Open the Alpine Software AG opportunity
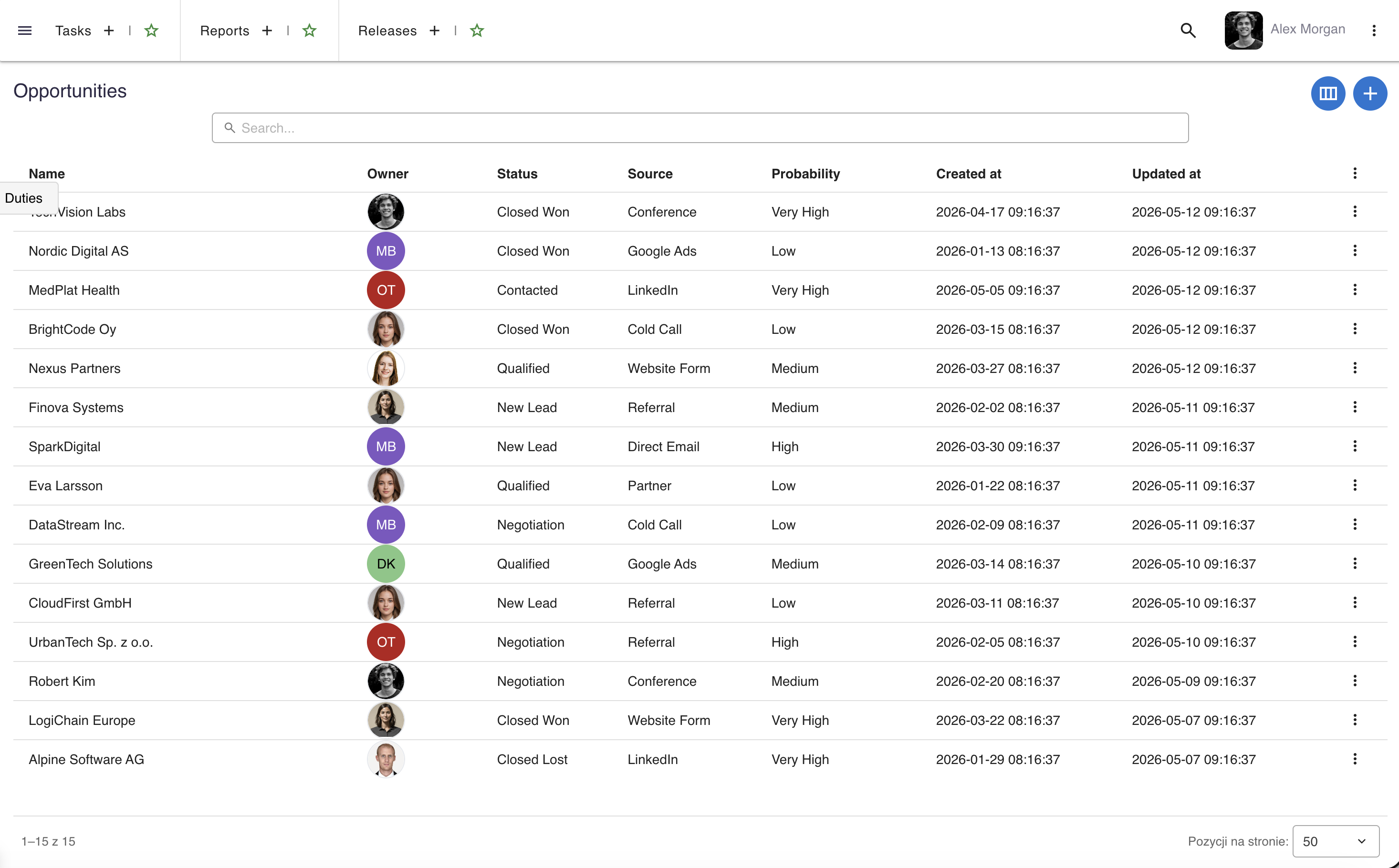The width and height of the screenshot is (1399, 868). pyautogui.click(x=86, y=759)
